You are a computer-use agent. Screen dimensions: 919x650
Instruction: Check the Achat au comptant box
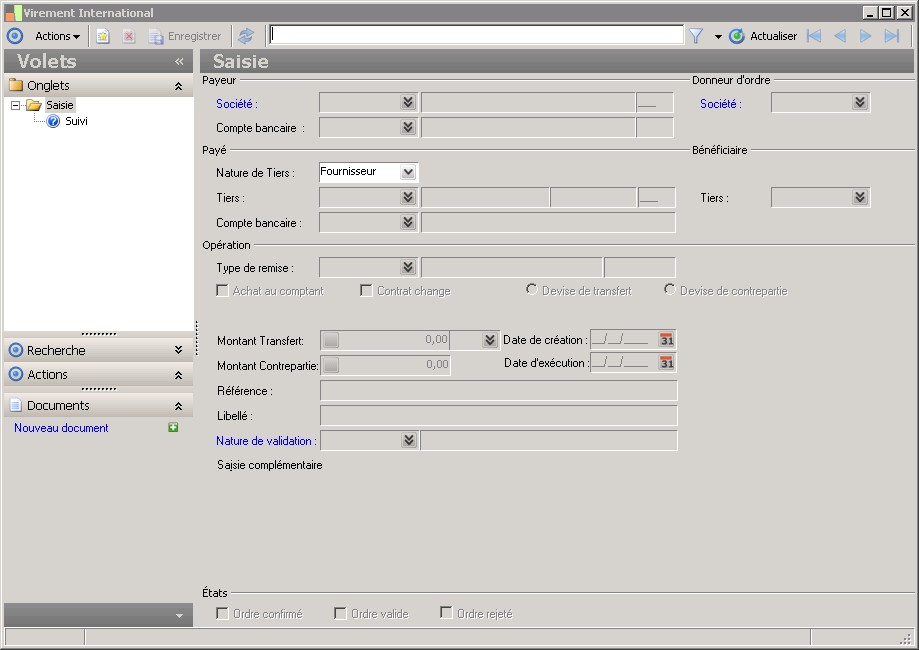point(222,291)
